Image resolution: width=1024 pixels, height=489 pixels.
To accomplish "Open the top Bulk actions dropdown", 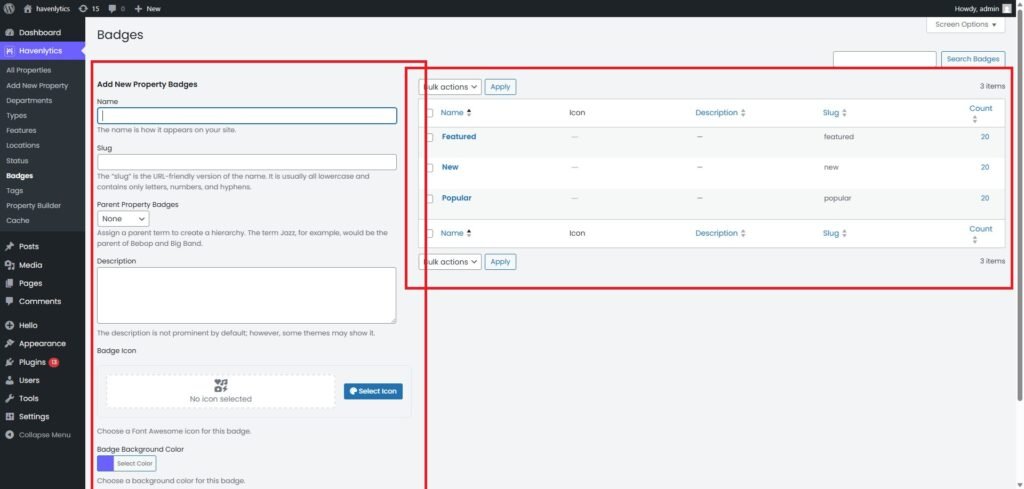I will 450,87.
